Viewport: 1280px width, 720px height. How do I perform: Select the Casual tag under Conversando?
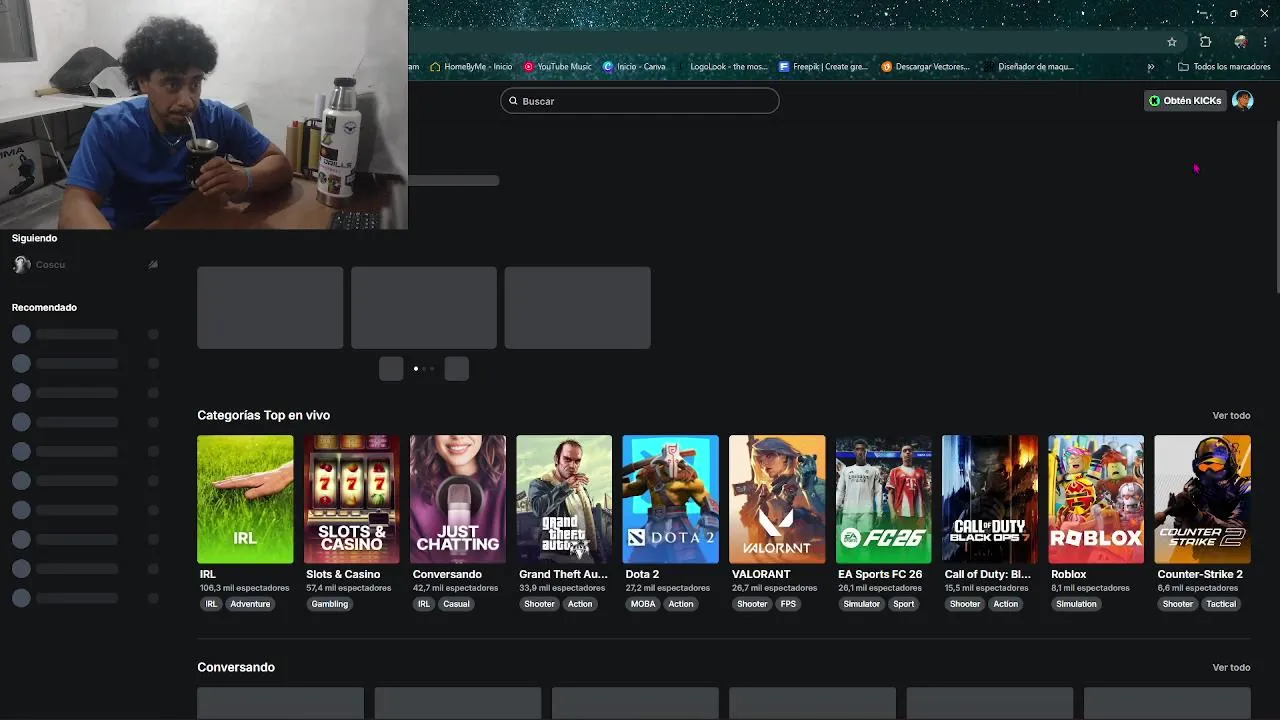[x=456, y=604]
